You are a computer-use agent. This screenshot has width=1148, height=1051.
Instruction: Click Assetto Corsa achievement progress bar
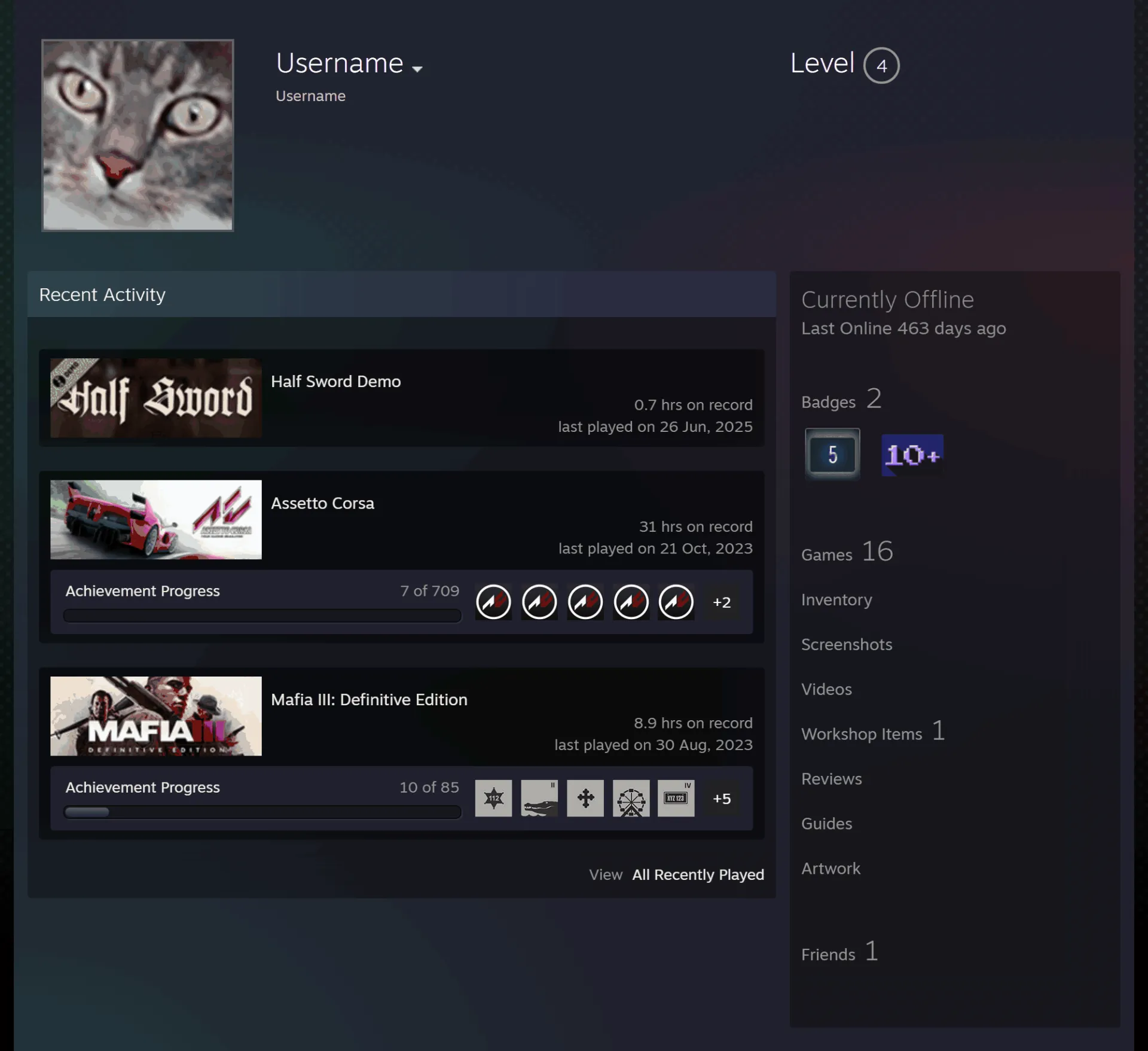click(x=262, y=616)
